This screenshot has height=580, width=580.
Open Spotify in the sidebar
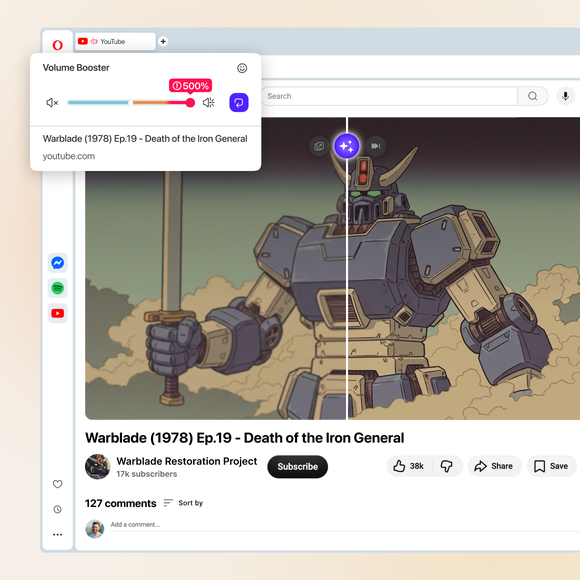click(58, 288)
